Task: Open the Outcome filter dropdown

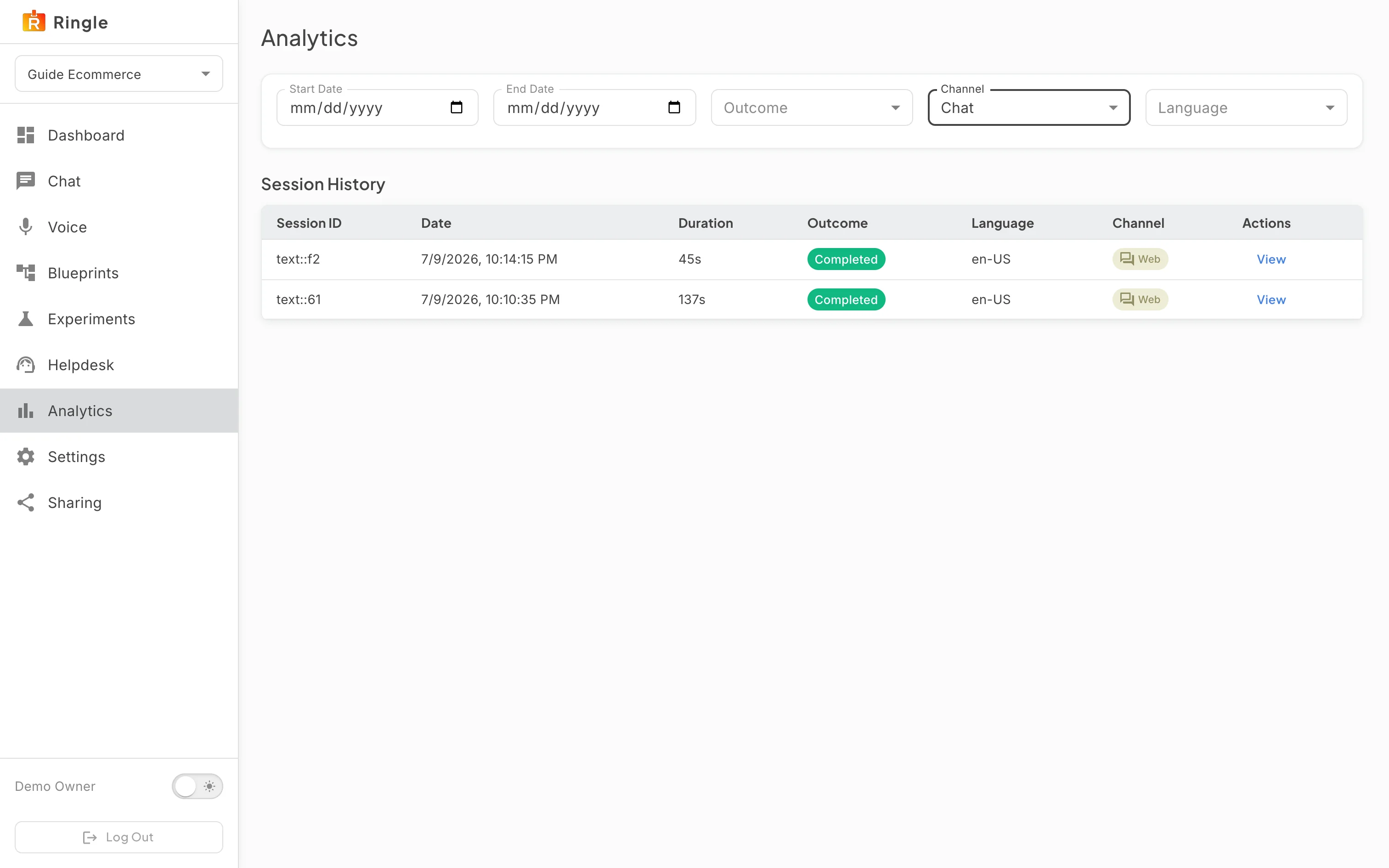Action: tap(812, 107)
